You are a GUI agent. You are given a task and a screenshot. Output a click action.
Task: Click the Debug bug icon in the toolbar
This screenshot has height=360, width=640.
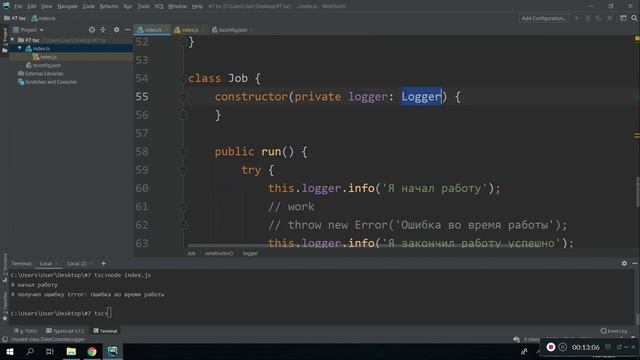click(588, 18)
